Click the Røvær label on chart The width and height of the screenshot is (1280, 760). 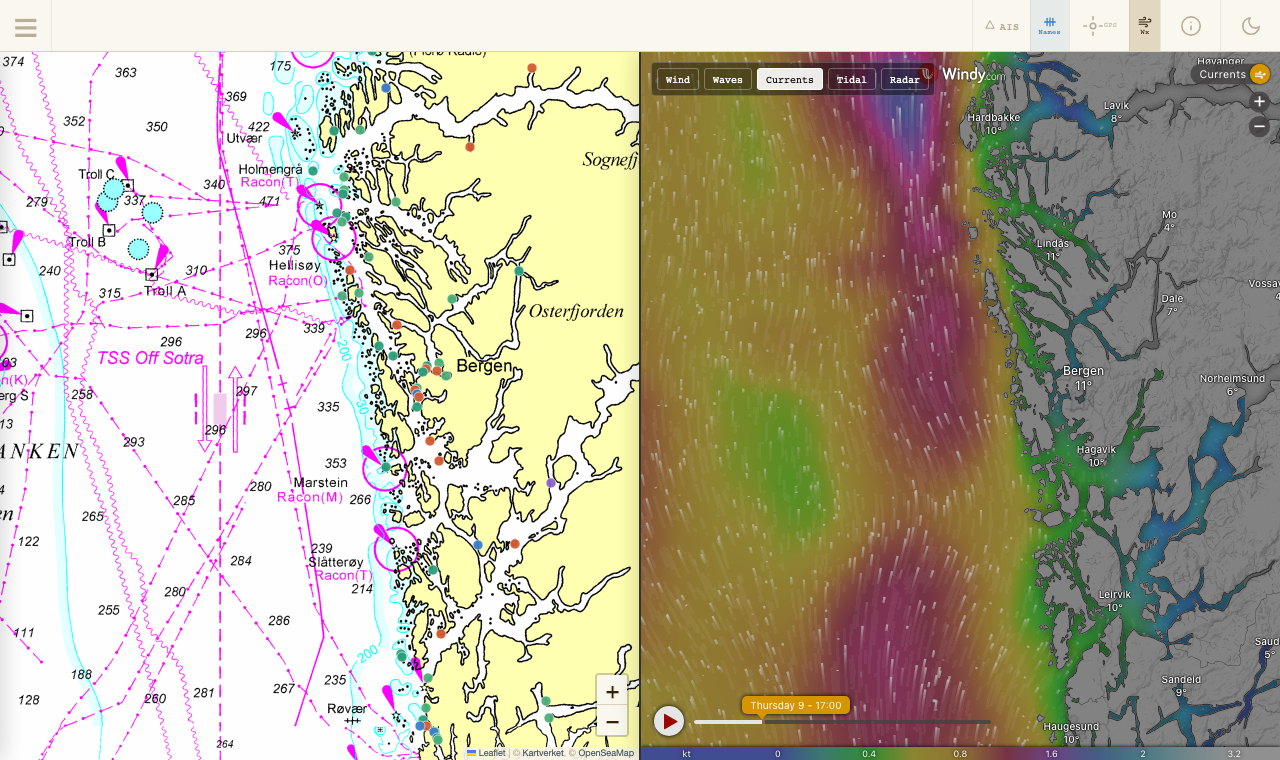pyautogui.click(x=347, y=708)
